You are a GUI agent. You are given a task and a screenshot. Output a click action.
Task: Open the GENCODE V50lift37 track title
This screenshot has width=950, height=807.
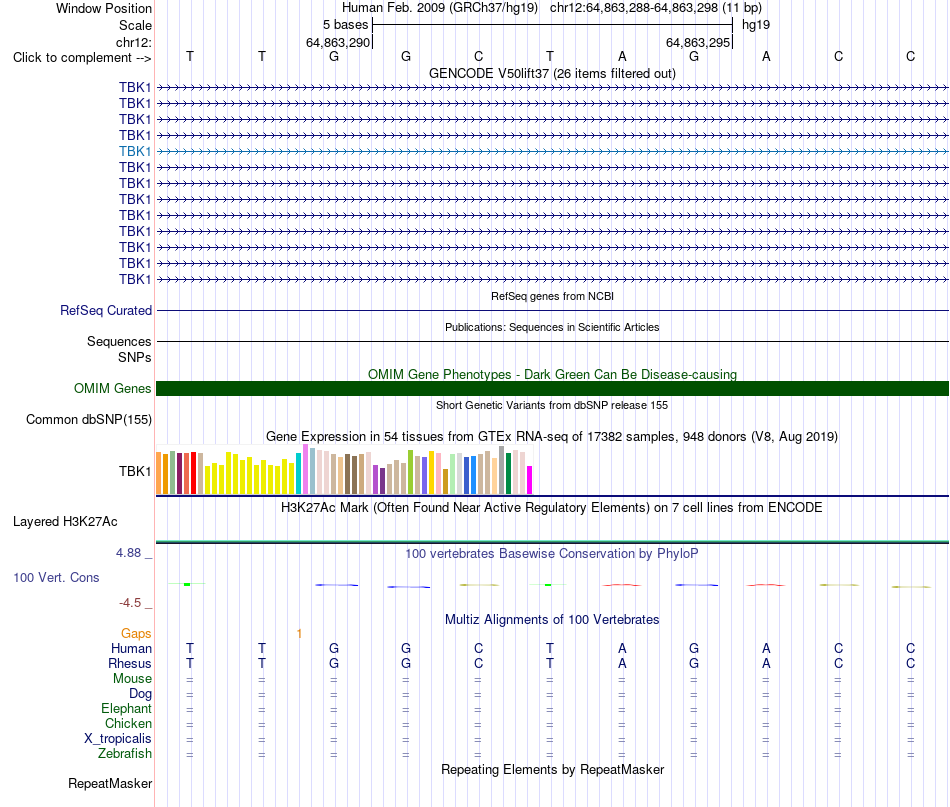(552, 73)
